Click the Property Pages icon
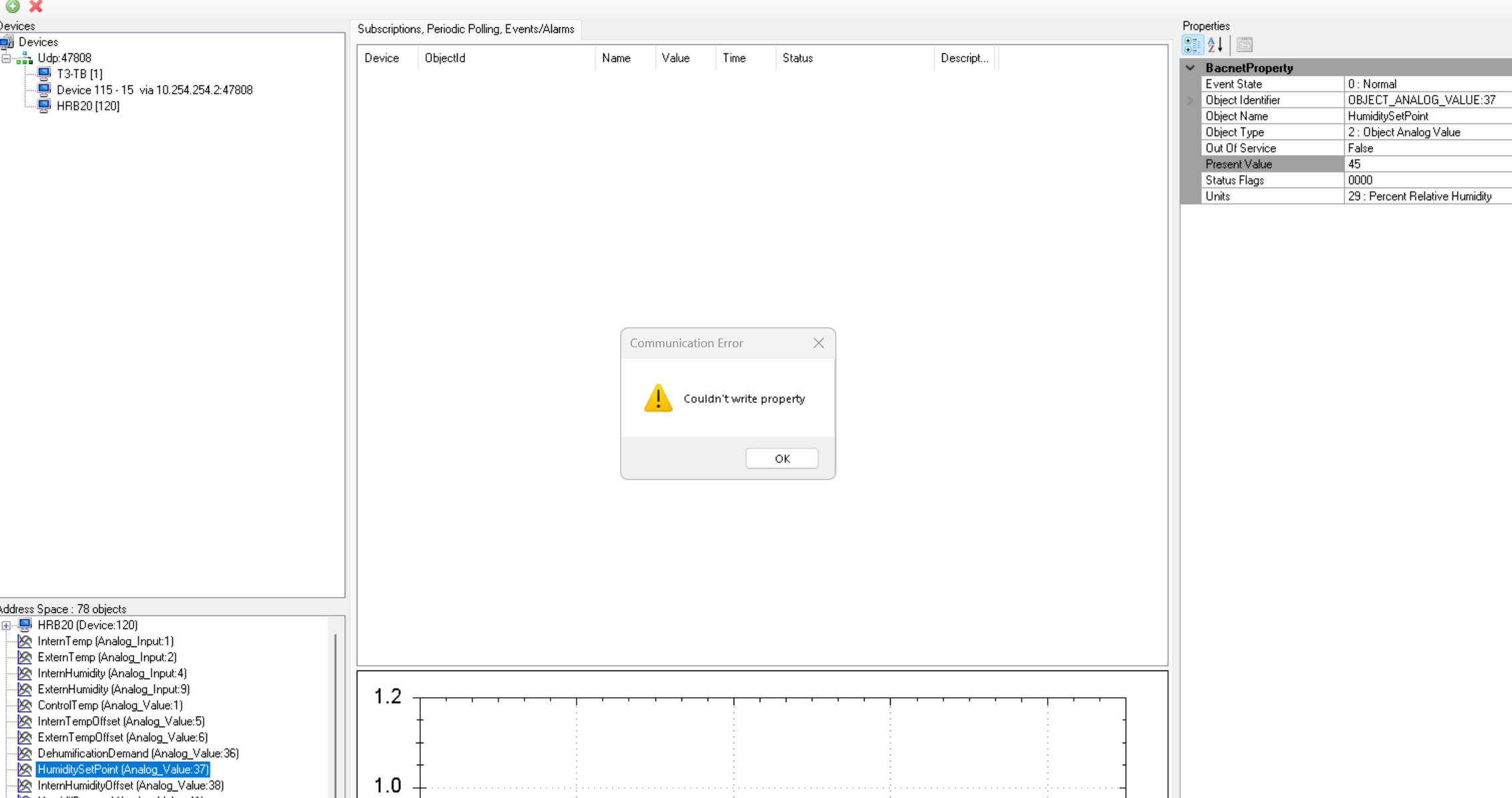The image size is (1512, 798). pyautogui.click(x=1244, y=45)
